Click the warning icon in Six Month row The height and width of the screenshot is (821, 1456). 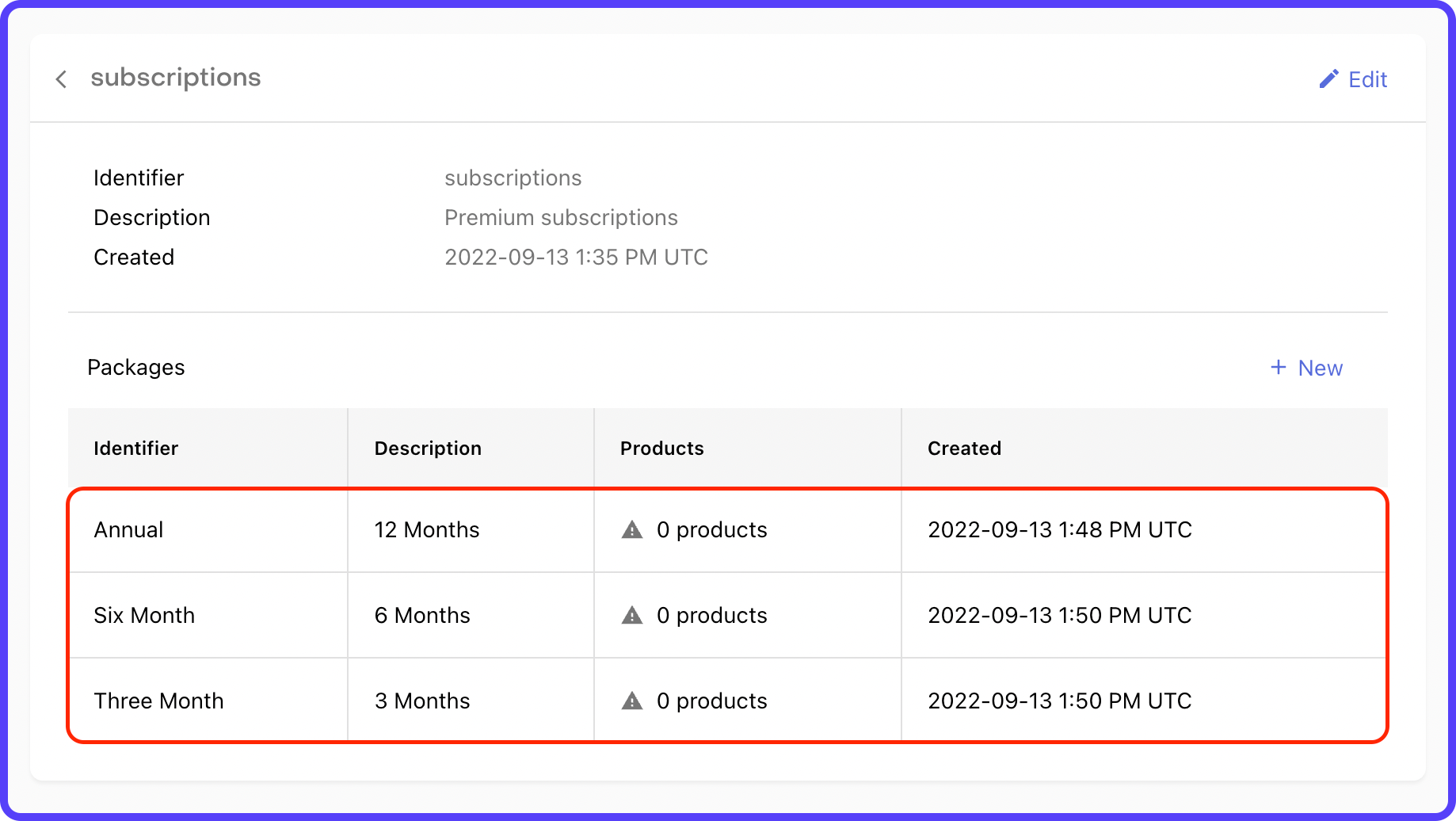pyautogui.click(x=632, y=615)
